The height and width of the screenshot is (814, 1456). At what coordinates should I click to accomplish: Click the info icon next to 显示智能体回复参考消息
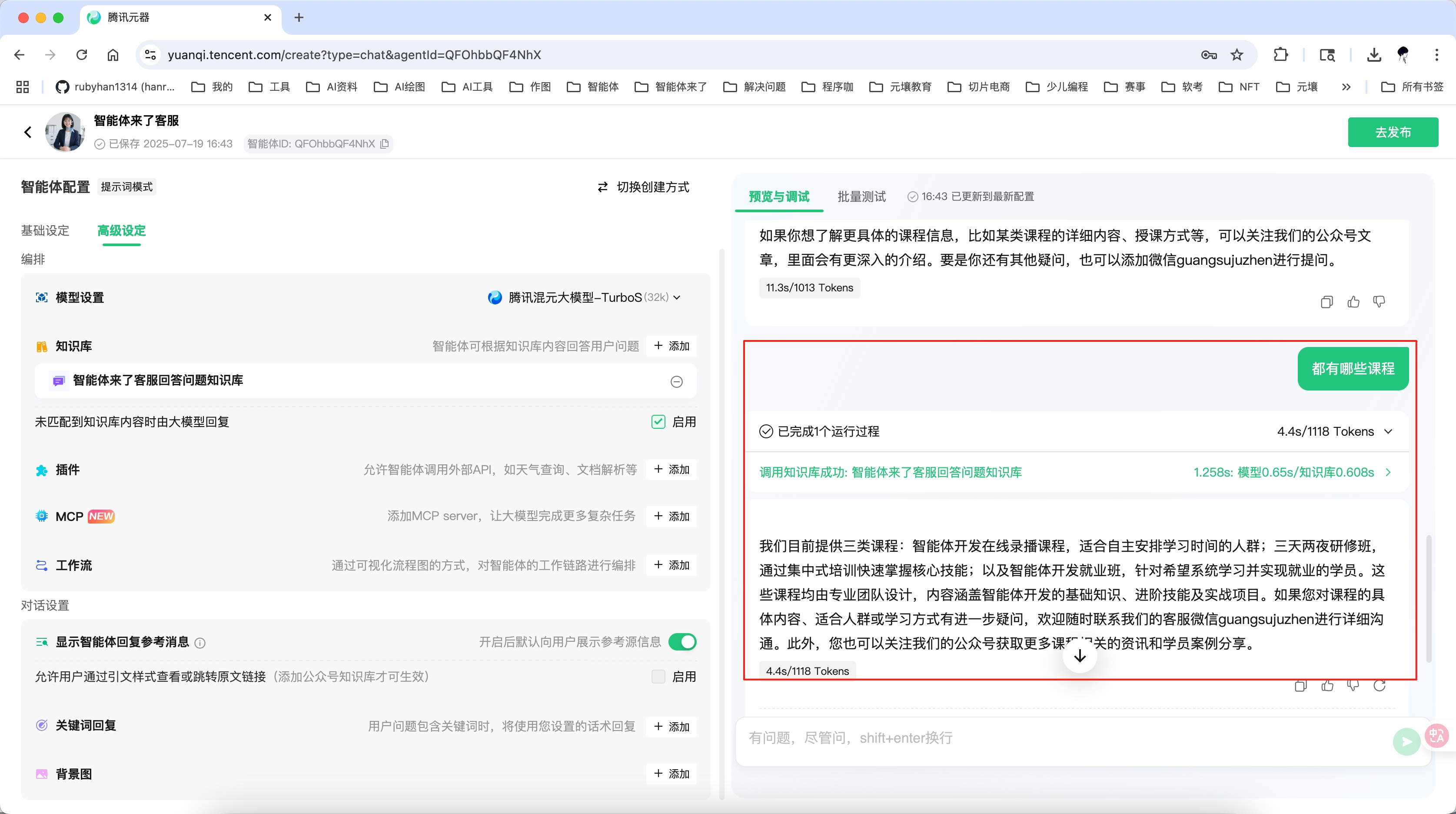(199, 643)
